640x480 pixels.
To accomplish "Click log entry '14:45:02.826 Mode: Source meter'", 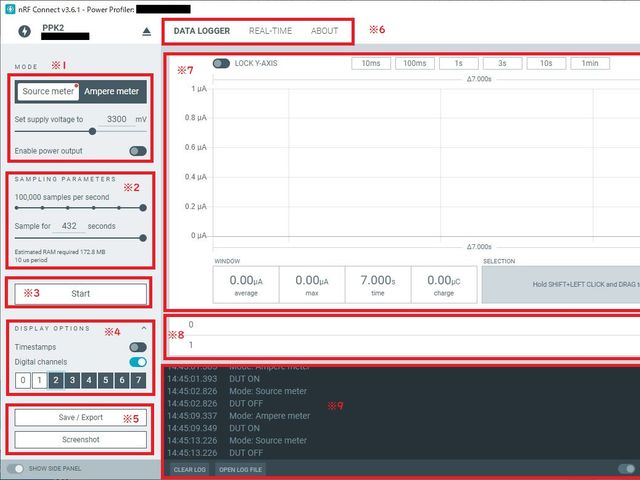I will coord(237,391).
